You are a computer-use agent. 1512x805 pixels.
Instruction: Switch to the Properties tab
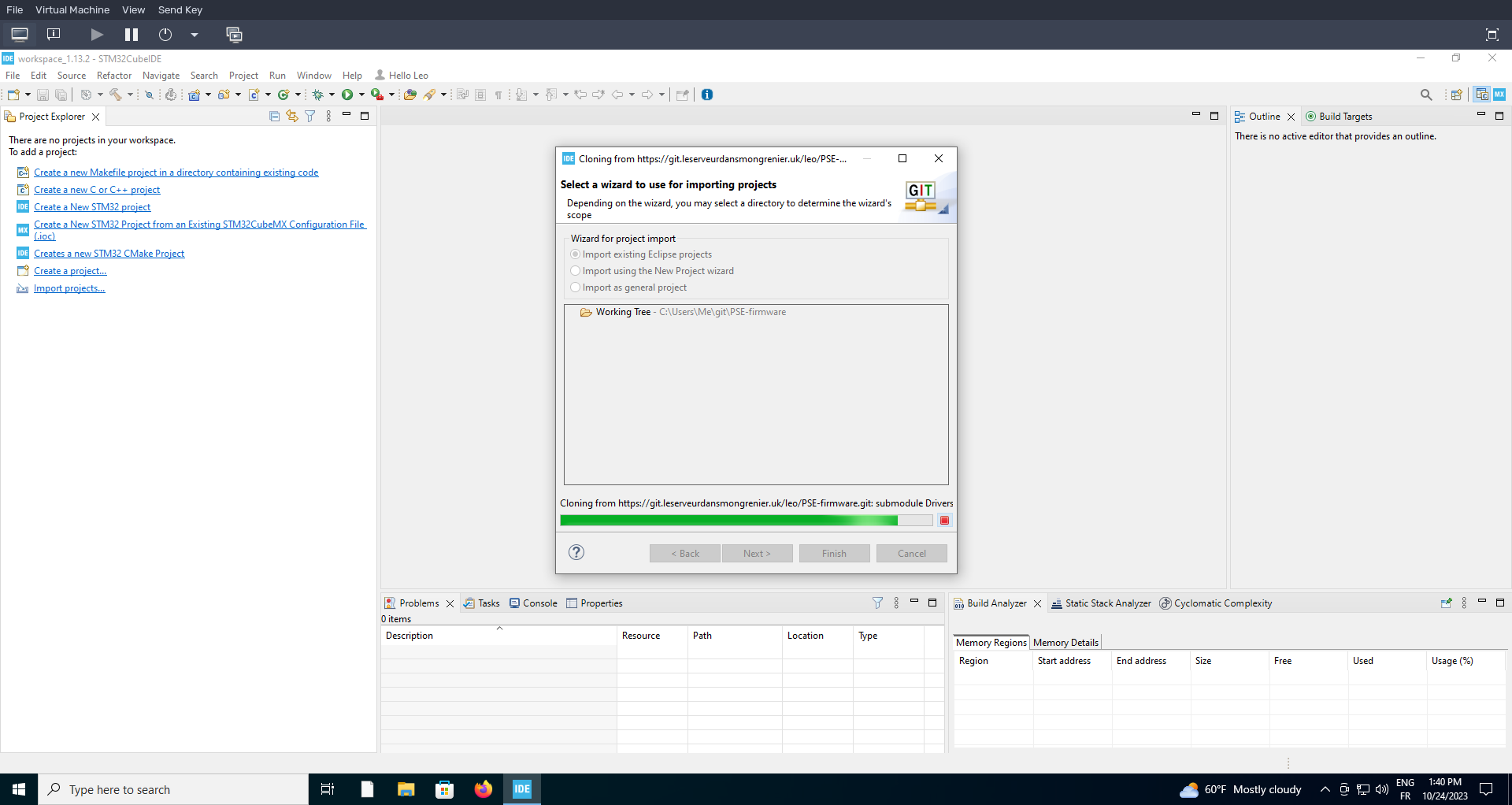[595, 603]
